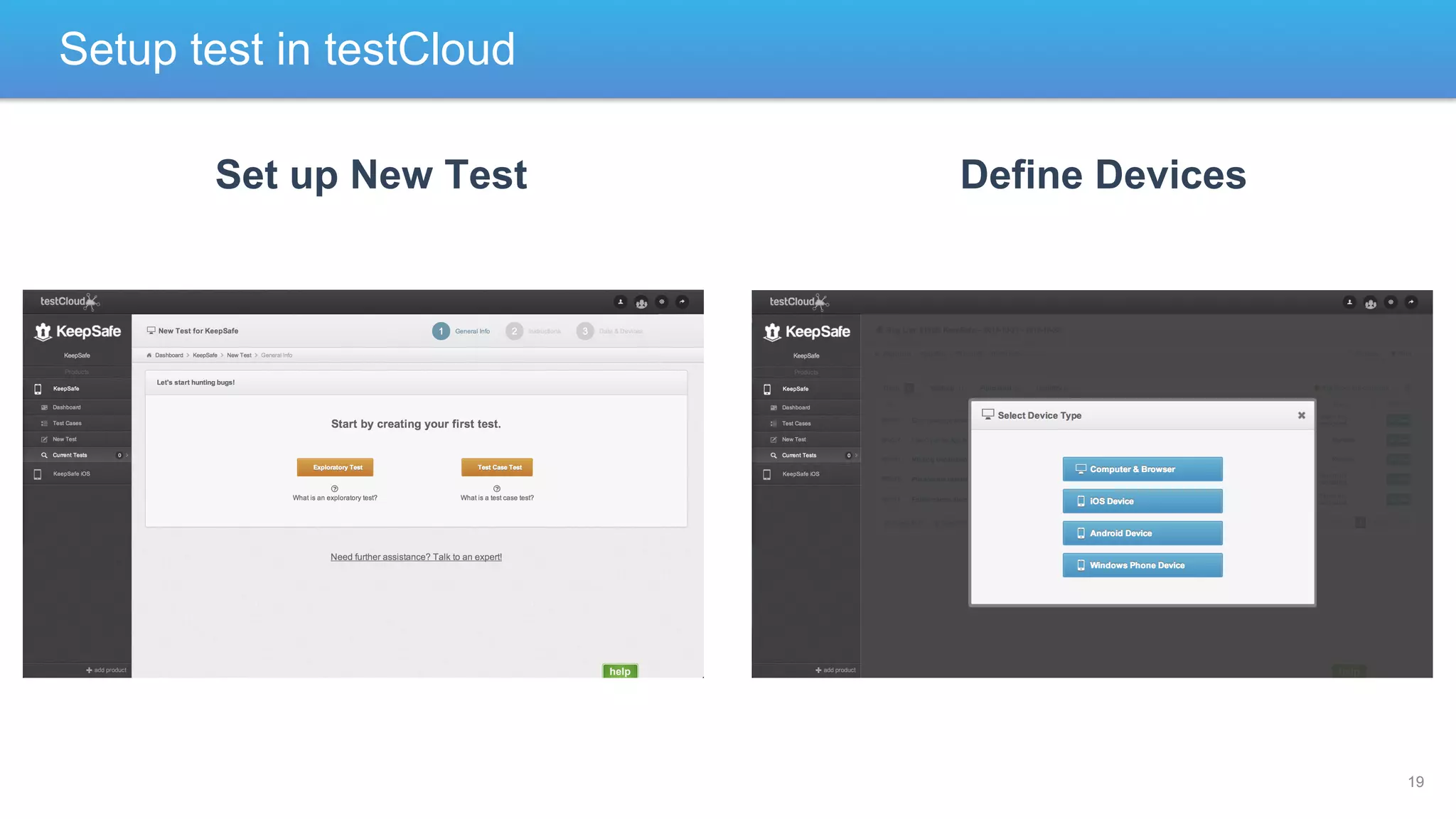Viewport: 1456px width, 819px height.
Task: Open settings gear icon in left screenshot
Action: tap(662, 302)
